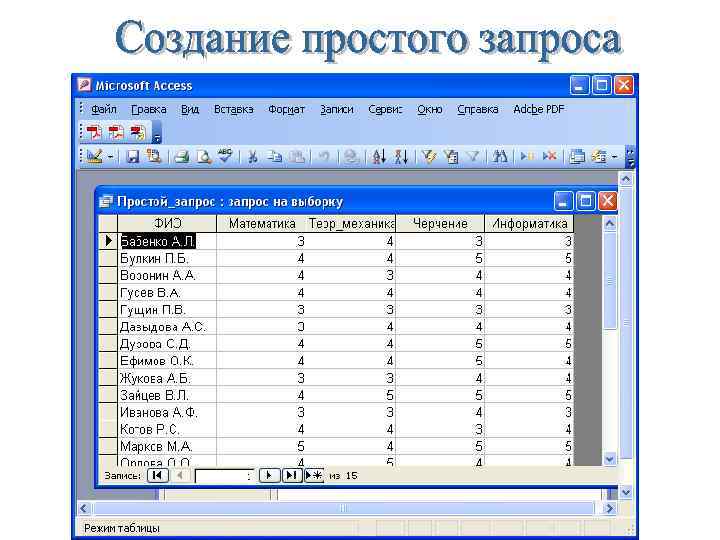Open the Вид menu
This screenshot has height=540, width=720.
(190, 109)
